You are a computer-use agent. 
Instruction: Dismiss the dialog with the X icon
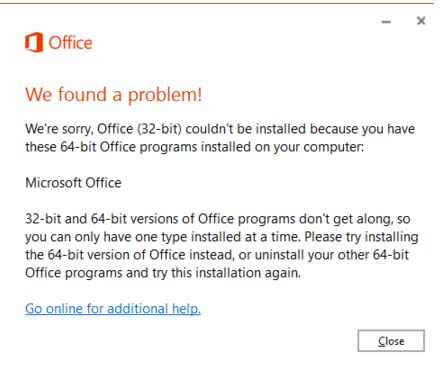[421, 21]
